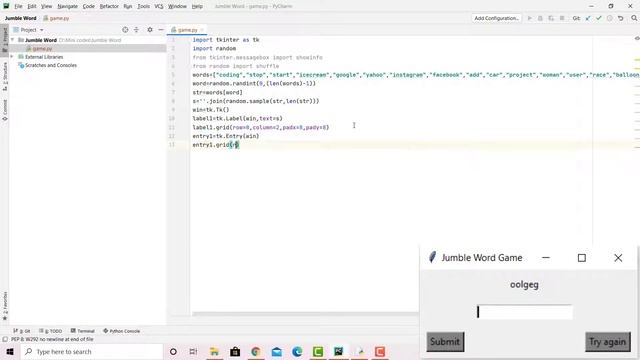Open the Terminal tool window tab
640x360 pixels.
pos(82,331)
